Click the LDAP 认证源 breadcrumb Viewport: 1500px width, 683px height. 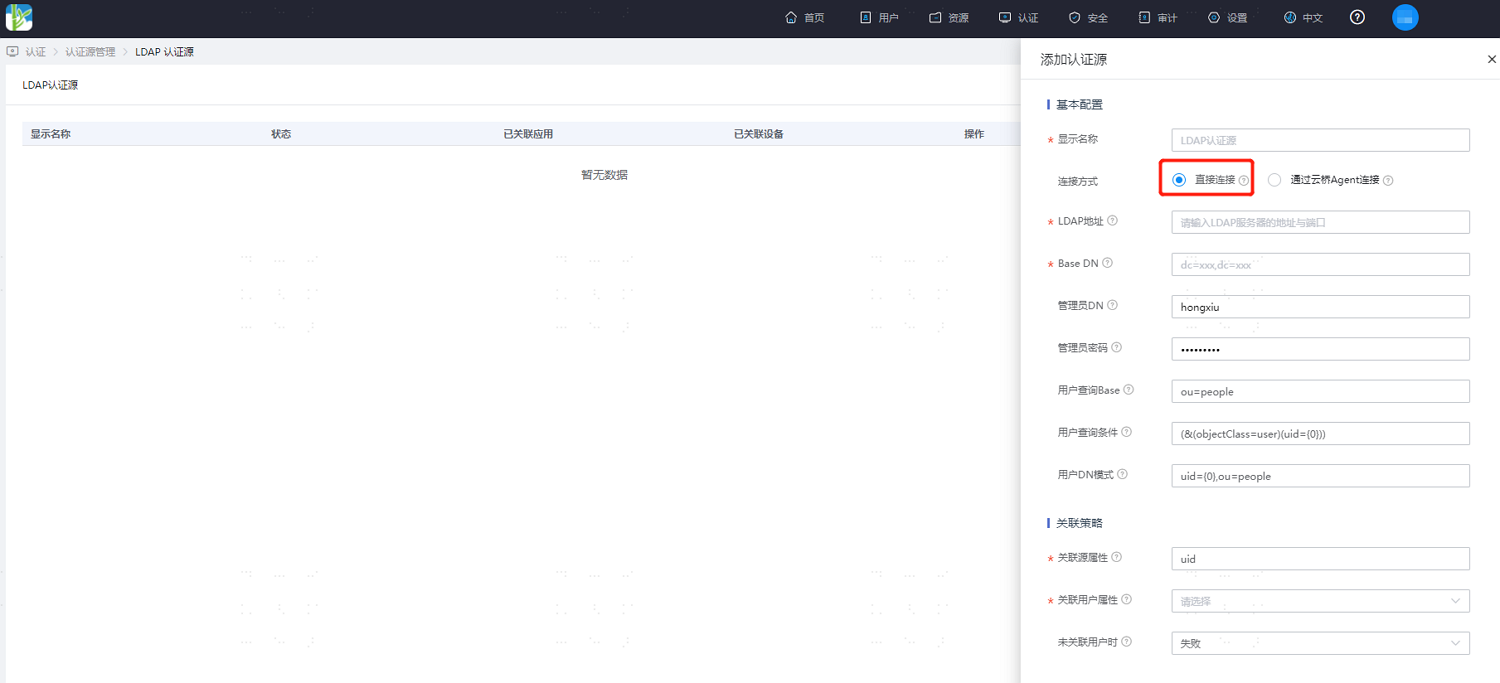(x=165, y=52)
